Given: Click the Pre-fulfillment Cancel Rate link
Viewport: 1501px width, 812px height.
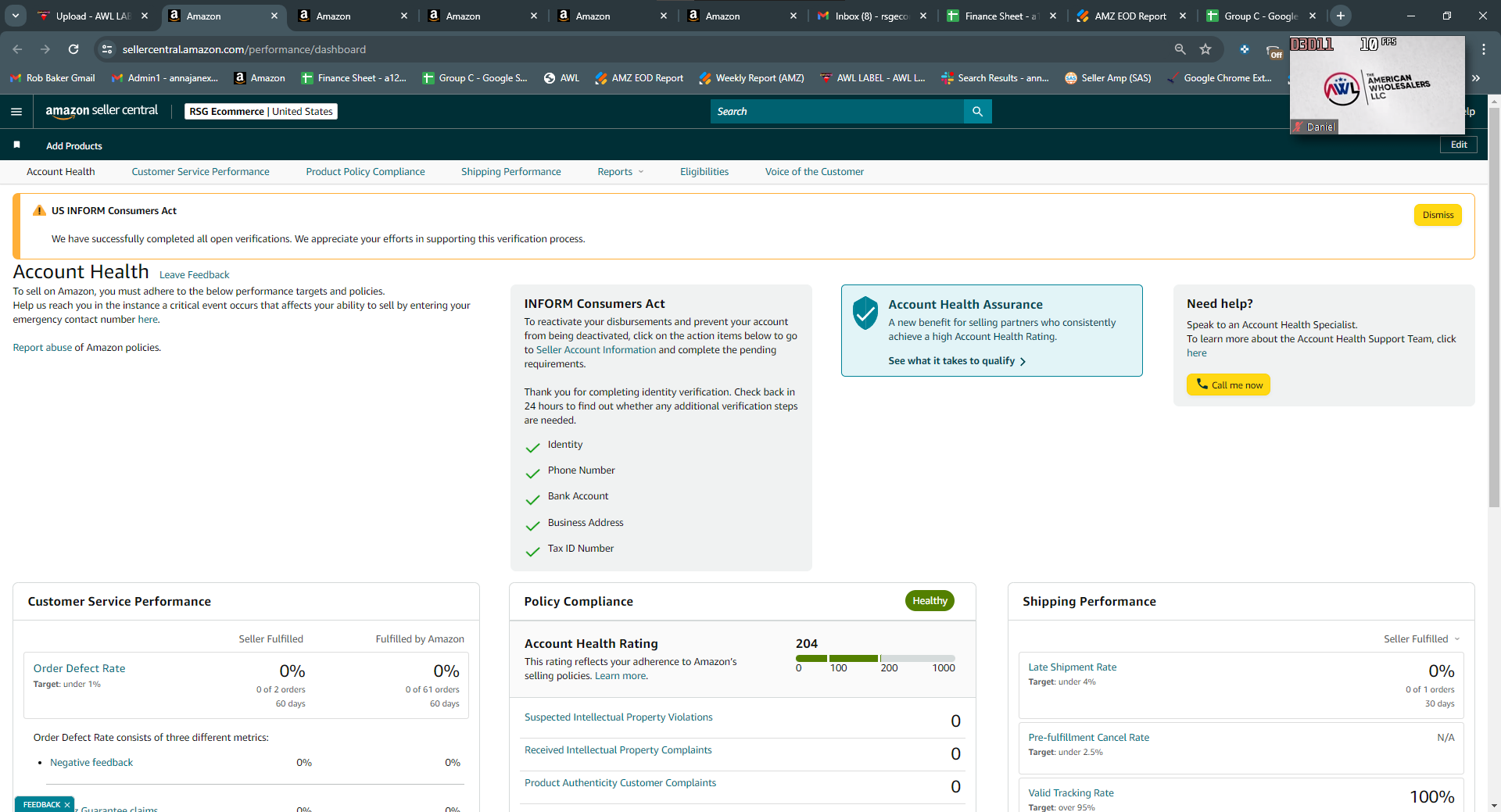Looking at the screenshot, I should [x=1088, y=738].
